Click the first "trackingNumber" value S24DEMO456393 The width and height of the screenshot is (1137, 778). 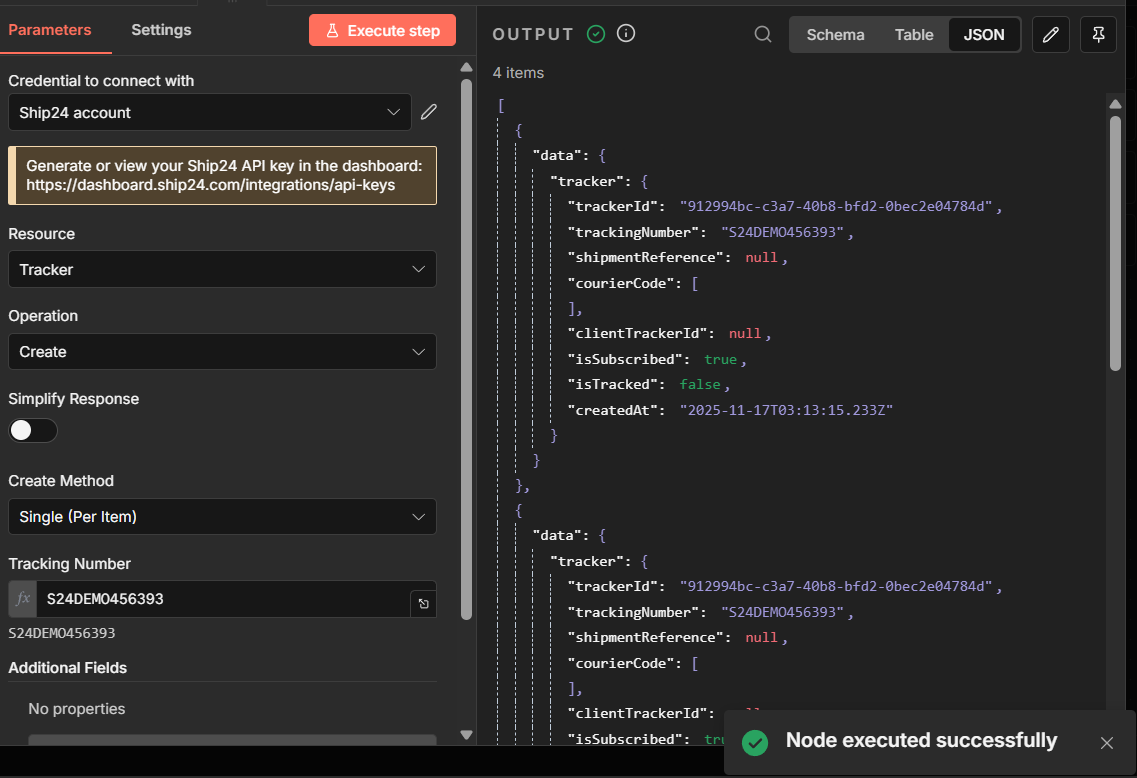pos(782,232)
